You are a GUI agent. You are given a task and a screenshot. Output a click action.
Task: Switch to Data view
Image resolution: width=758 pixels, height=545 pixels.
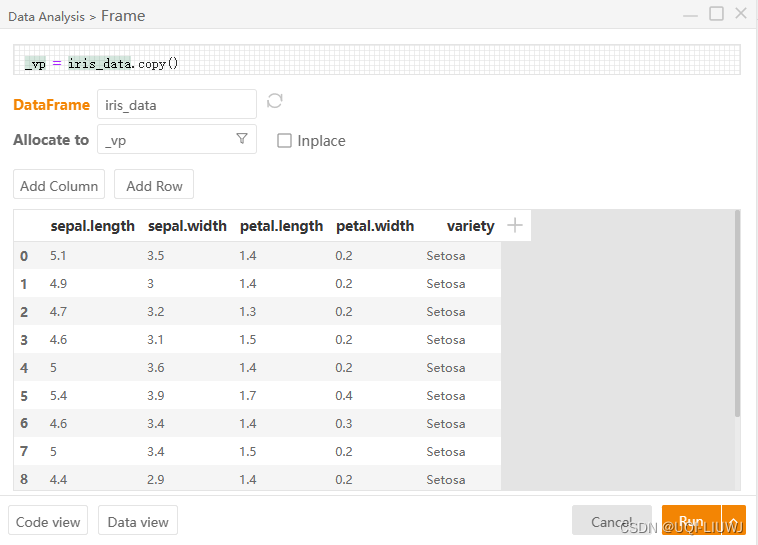click(138, 521)
